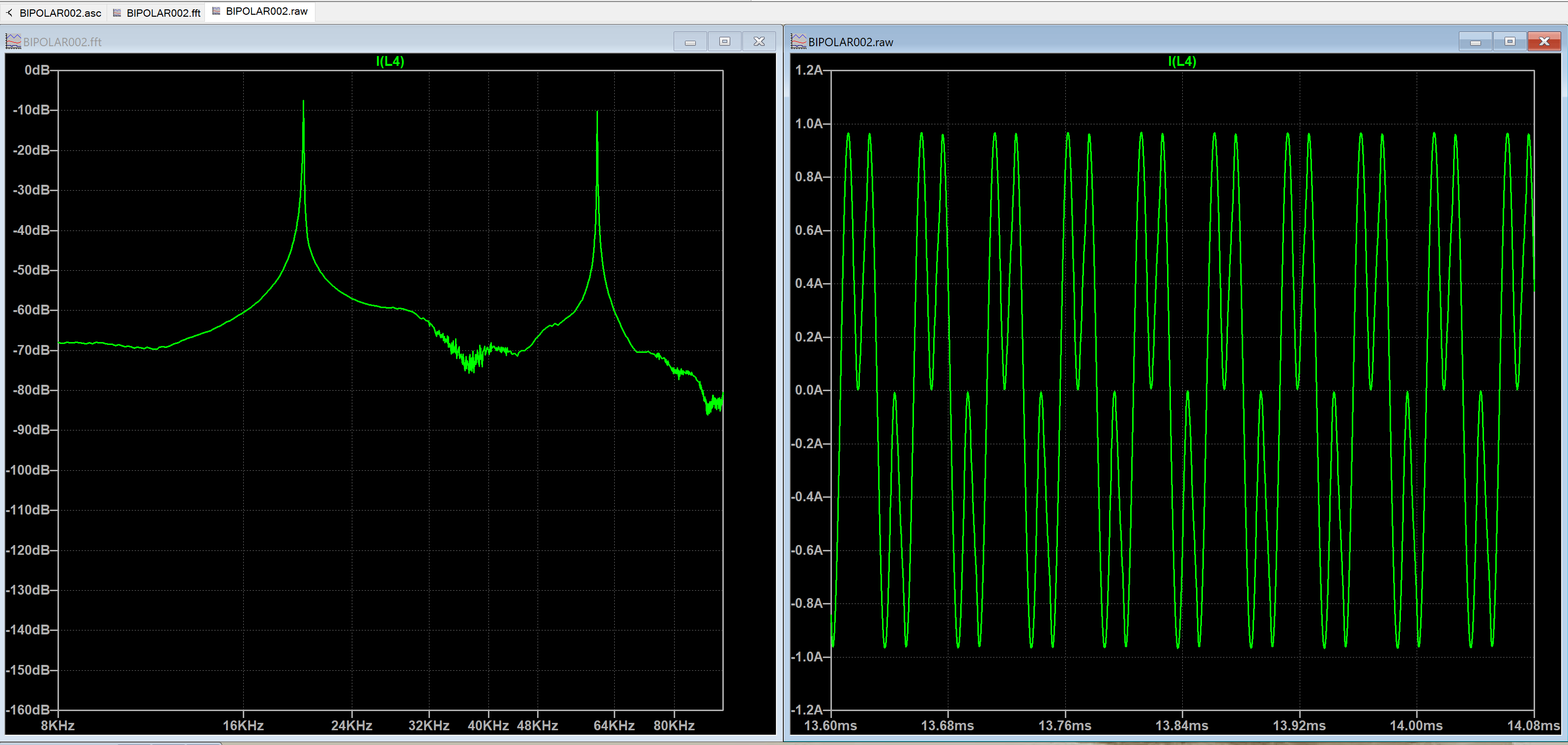Click the 13.84ms time axis label
The width and height of the screenshot is (1568, 745).
(x=1182, y=725)
